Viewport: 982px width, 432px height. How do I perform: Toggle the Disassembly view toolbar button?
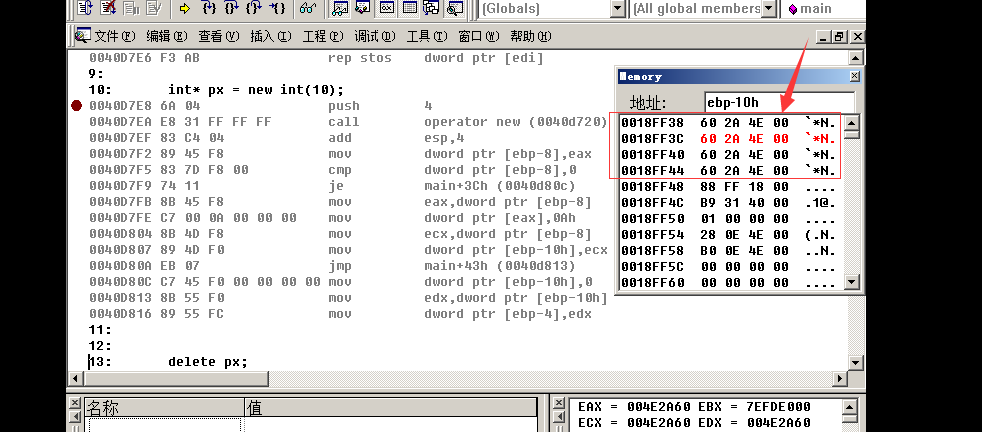[x=455, y=8]
